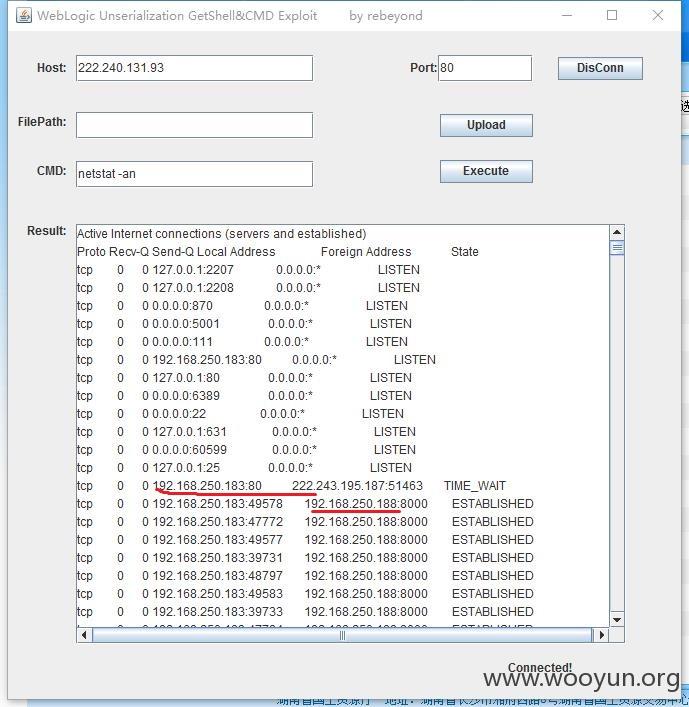Image resolution: width=689 pixels, height=707 pixels.
Task: Click the horizontal scroll right arrow
Action: [x=602, y=635]
